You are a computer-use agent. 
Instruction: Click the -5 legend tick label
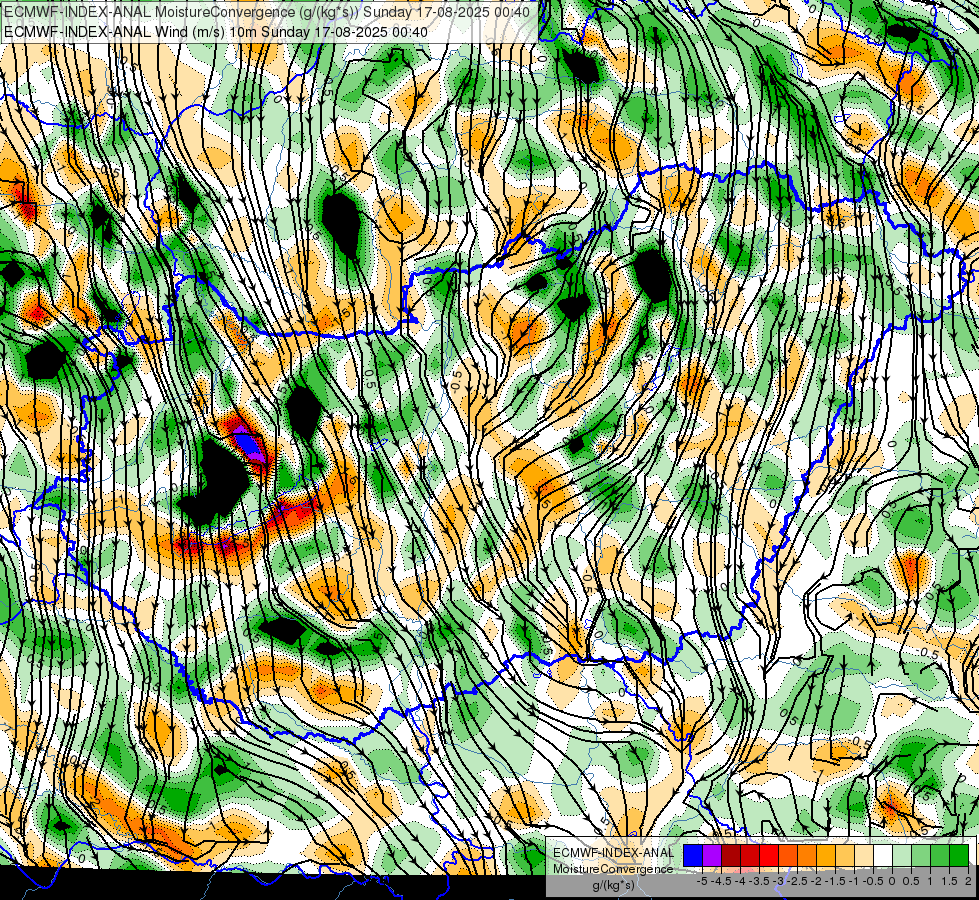click(x=702, y=881)
